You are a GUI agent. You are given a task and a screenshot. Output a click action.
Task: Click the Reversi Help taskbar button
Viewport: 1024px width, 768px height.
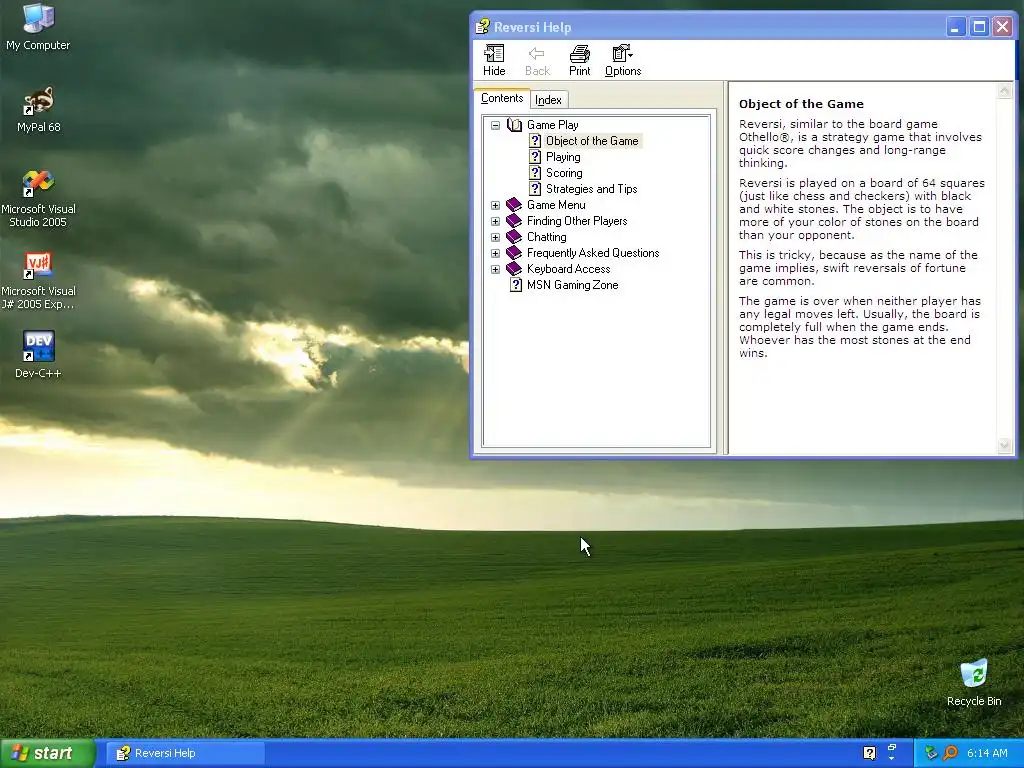point(185,753)
